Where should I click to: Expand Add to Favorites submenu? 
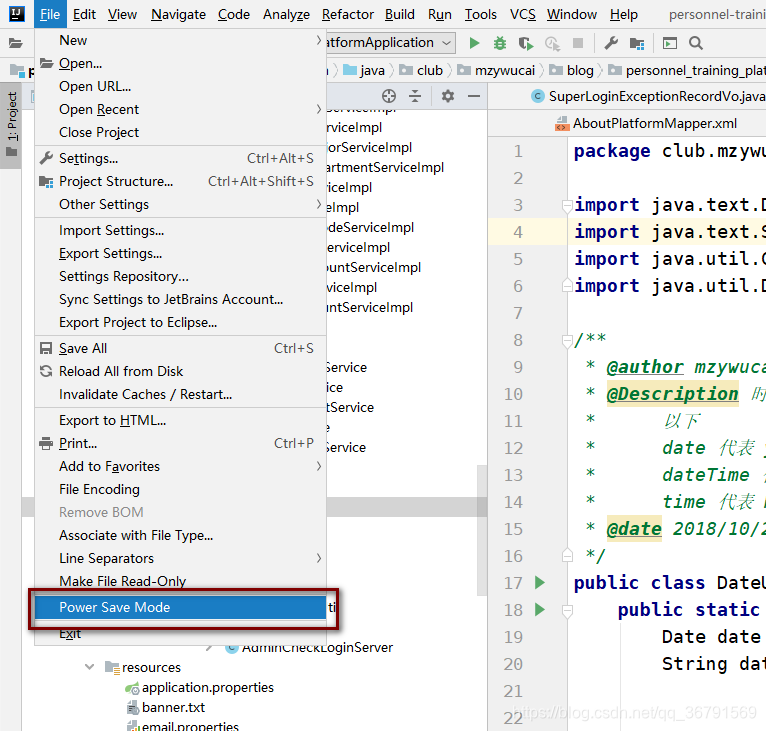click(x=181, y=466)
